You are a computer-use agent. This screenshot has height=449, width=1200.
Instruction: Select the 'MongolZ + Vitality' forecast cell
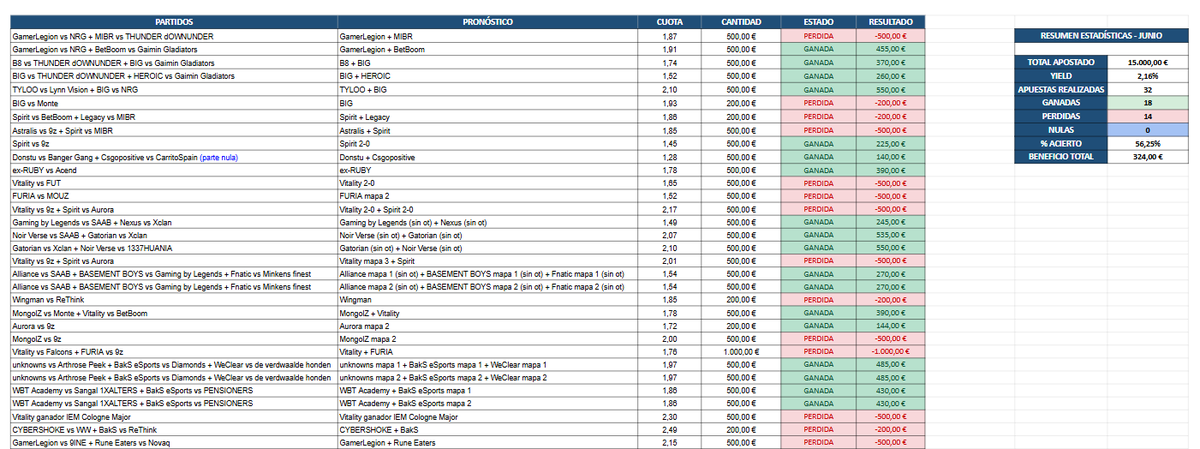click(x=489, y=313)
